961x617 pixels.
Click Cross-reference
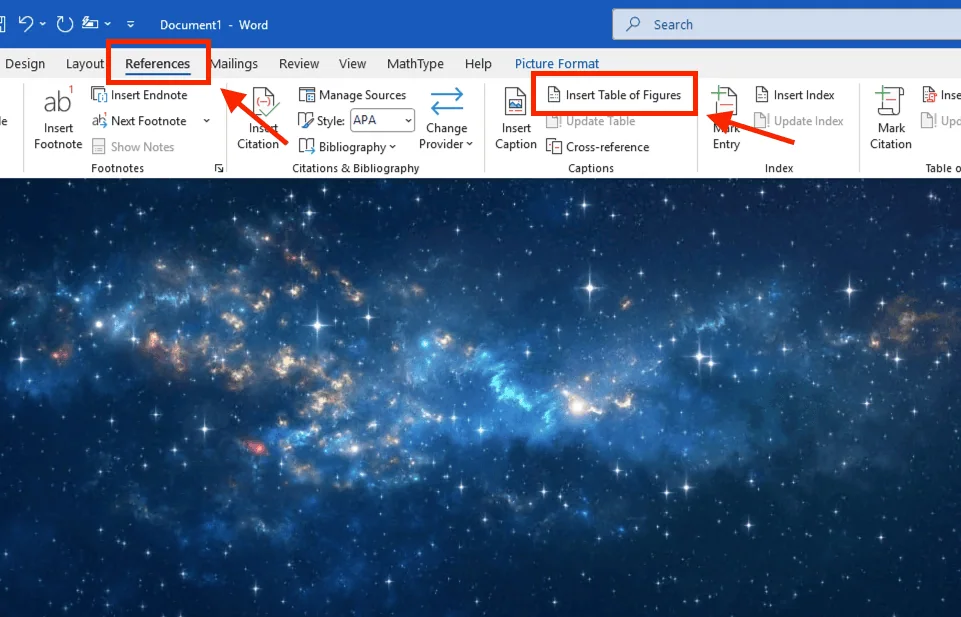tap(598, 147)
